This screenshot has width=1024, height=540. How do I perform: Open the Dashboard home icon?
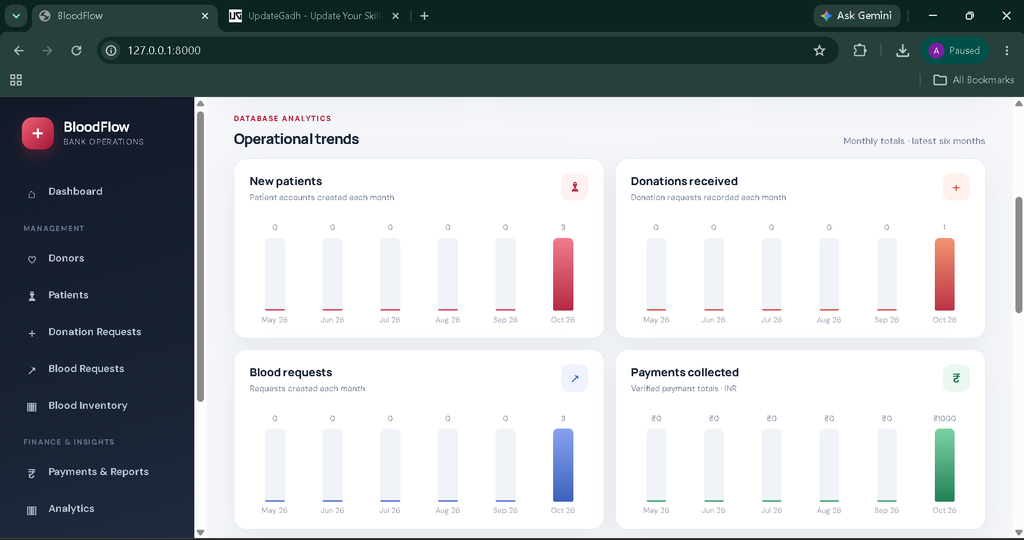tap(31, 194)
